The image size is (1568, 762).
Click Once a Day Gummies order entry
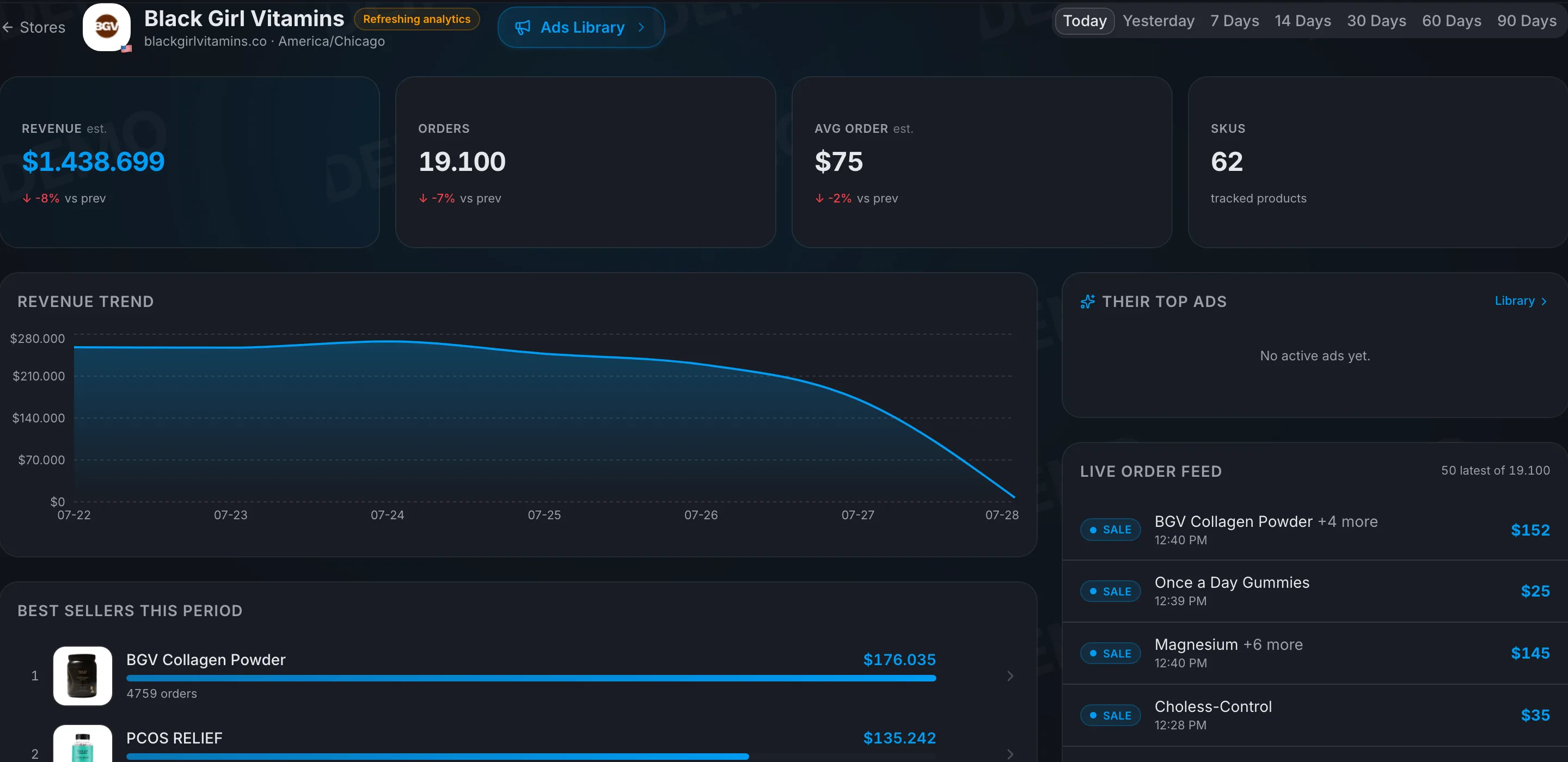1232,582
